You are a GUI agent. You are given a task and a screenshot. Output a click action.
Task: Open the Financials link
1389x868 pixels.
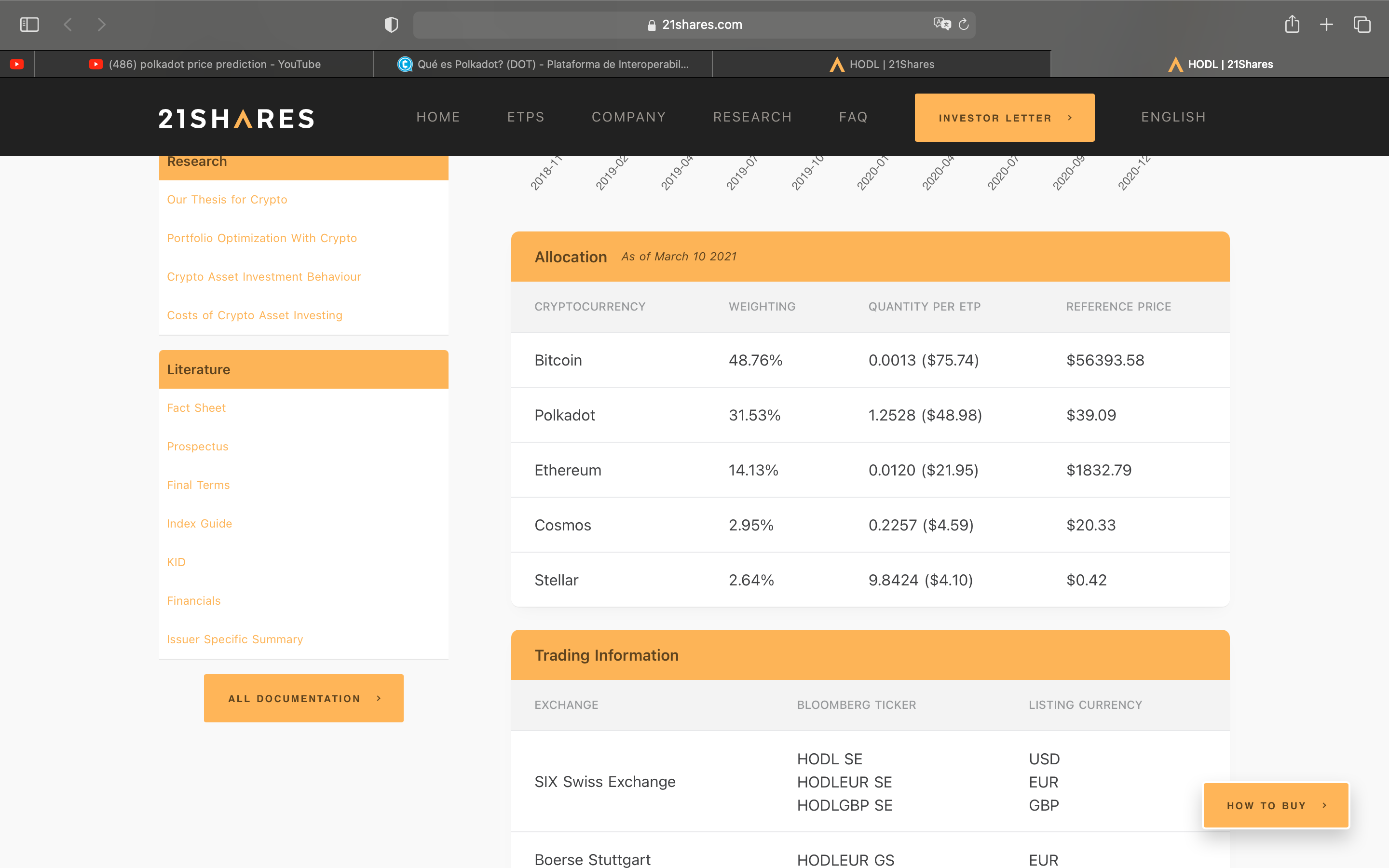pos(193,600)
